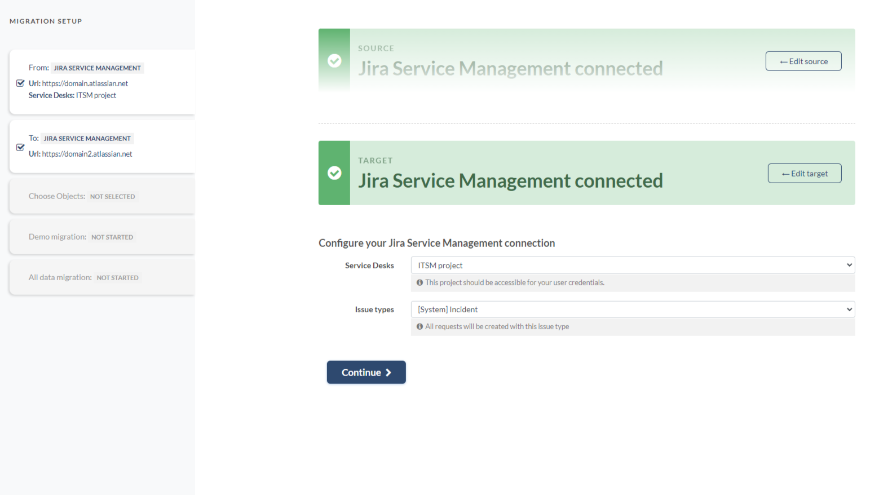Click the info icon below Issue types
This screenshot has height=495, width=870.
420,326
